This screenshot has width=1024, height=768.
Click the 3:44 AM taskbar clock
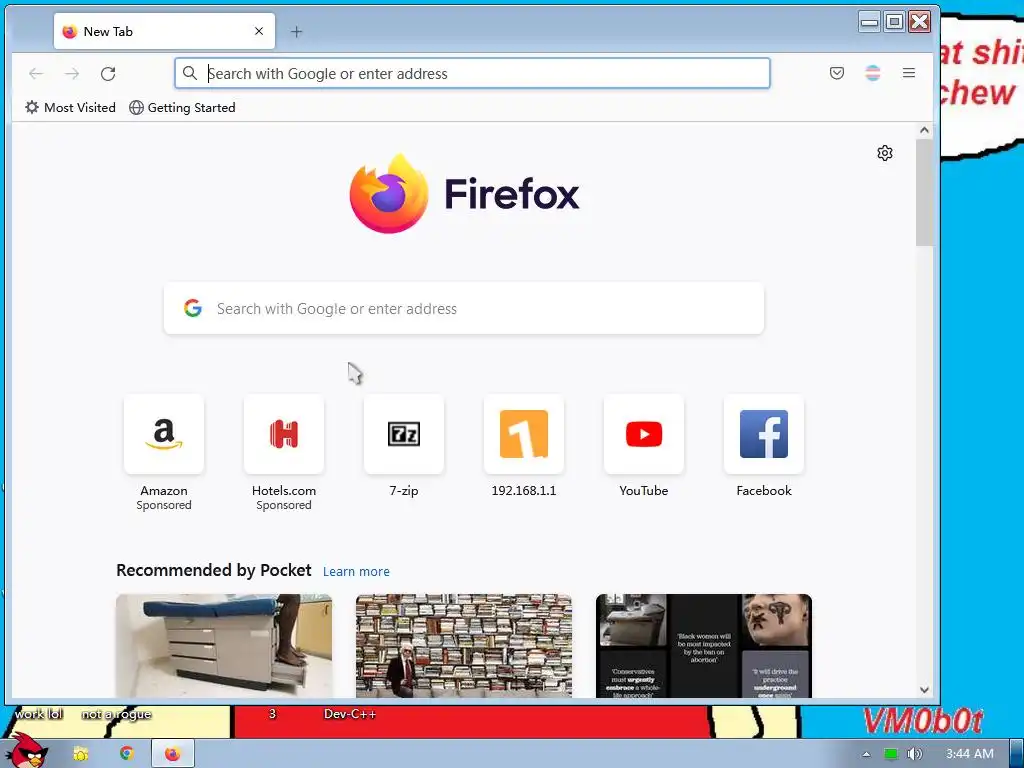click(970, 754)
